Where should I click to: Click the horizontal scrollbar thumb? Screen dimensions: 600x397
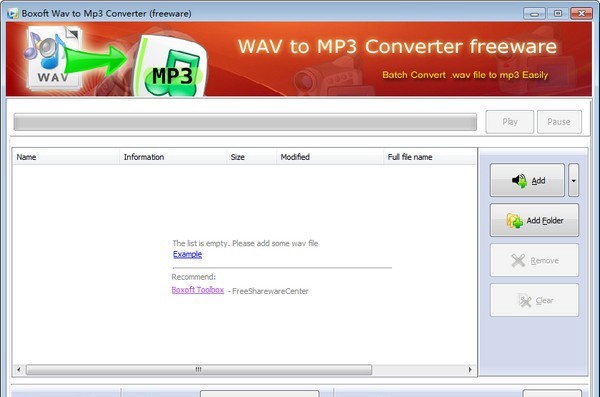tap(199, 370)
